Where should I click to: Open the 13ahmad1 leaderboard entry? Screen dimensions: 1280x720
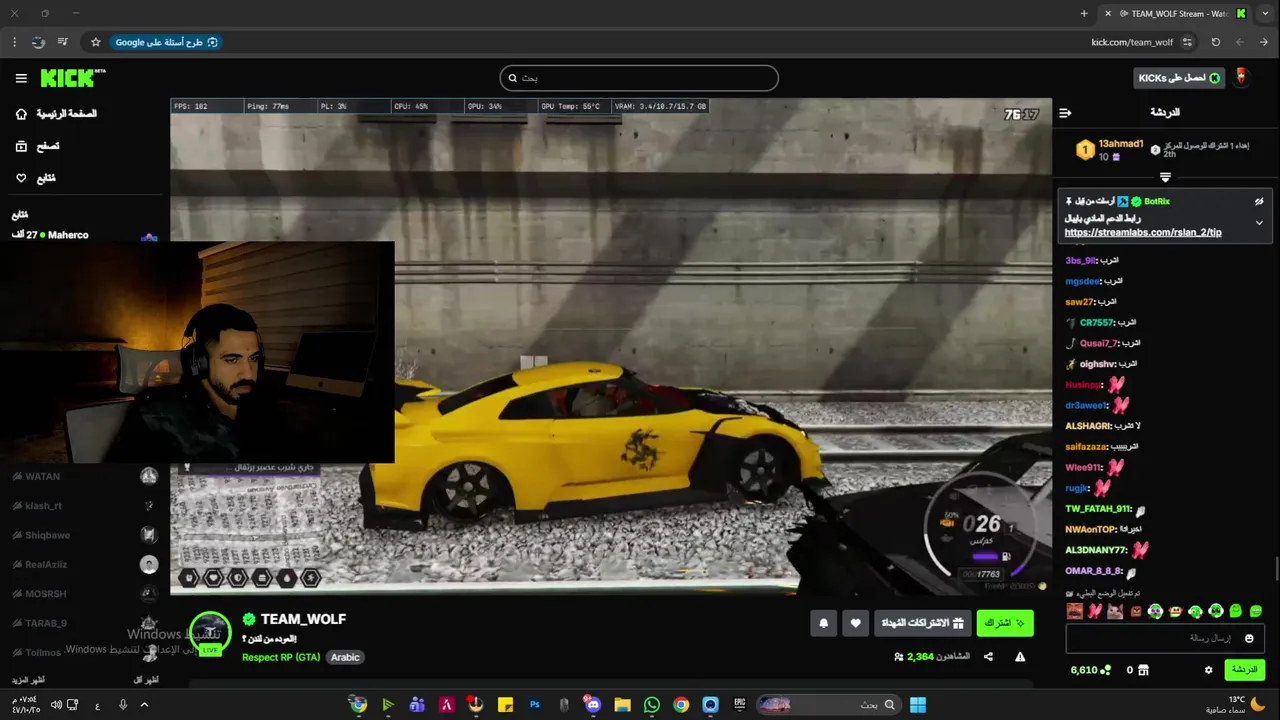click(x=1110, y=150)
